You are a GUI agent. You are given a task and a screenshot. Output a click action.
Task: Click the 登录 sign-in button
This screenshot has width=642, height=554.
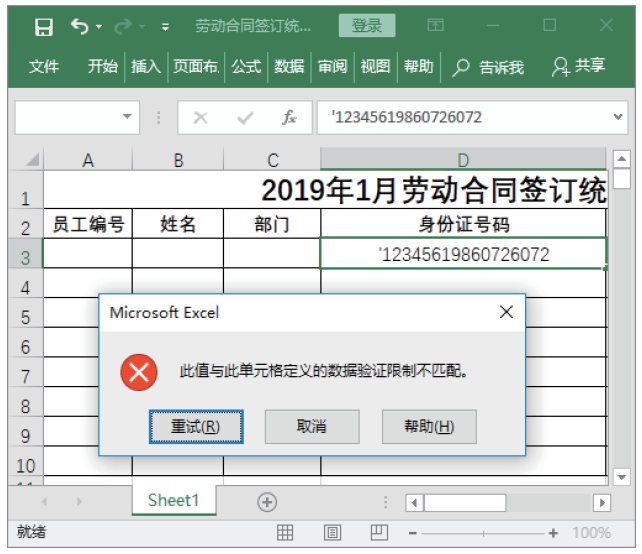coord(367,25)
